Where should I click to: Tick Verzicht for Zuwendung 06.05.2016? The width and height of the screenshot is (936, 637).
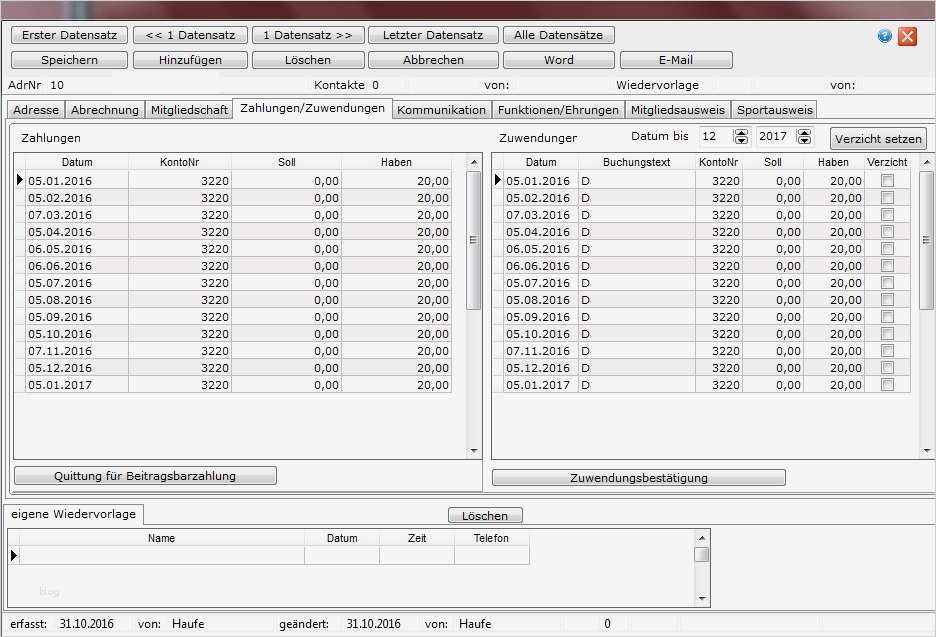(888, 248)
